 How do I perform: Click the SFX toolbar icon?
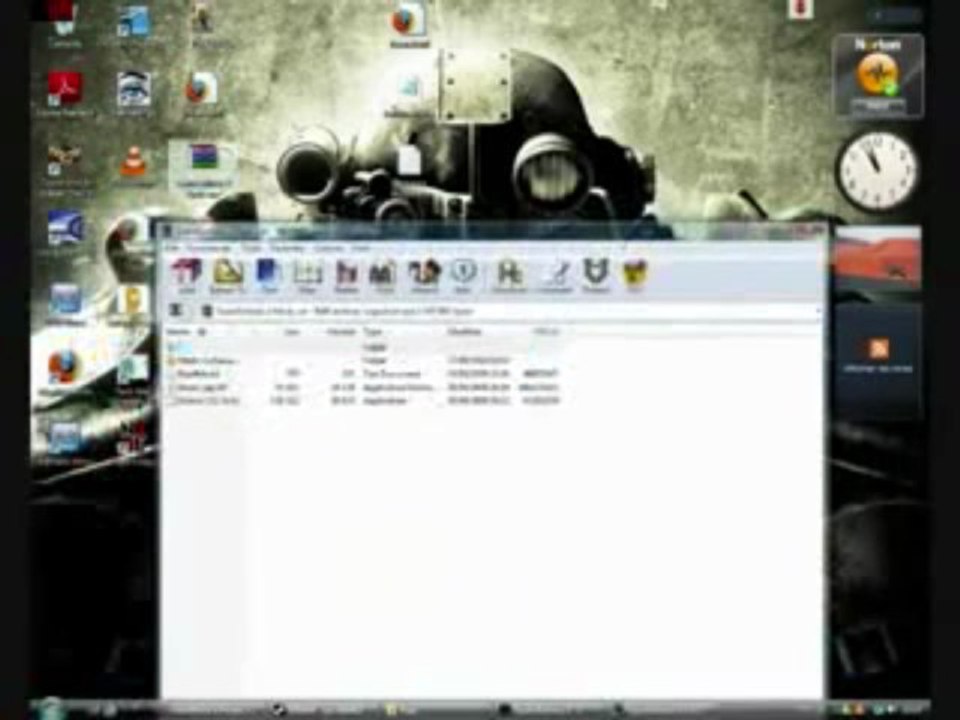[x=634, y=275]
